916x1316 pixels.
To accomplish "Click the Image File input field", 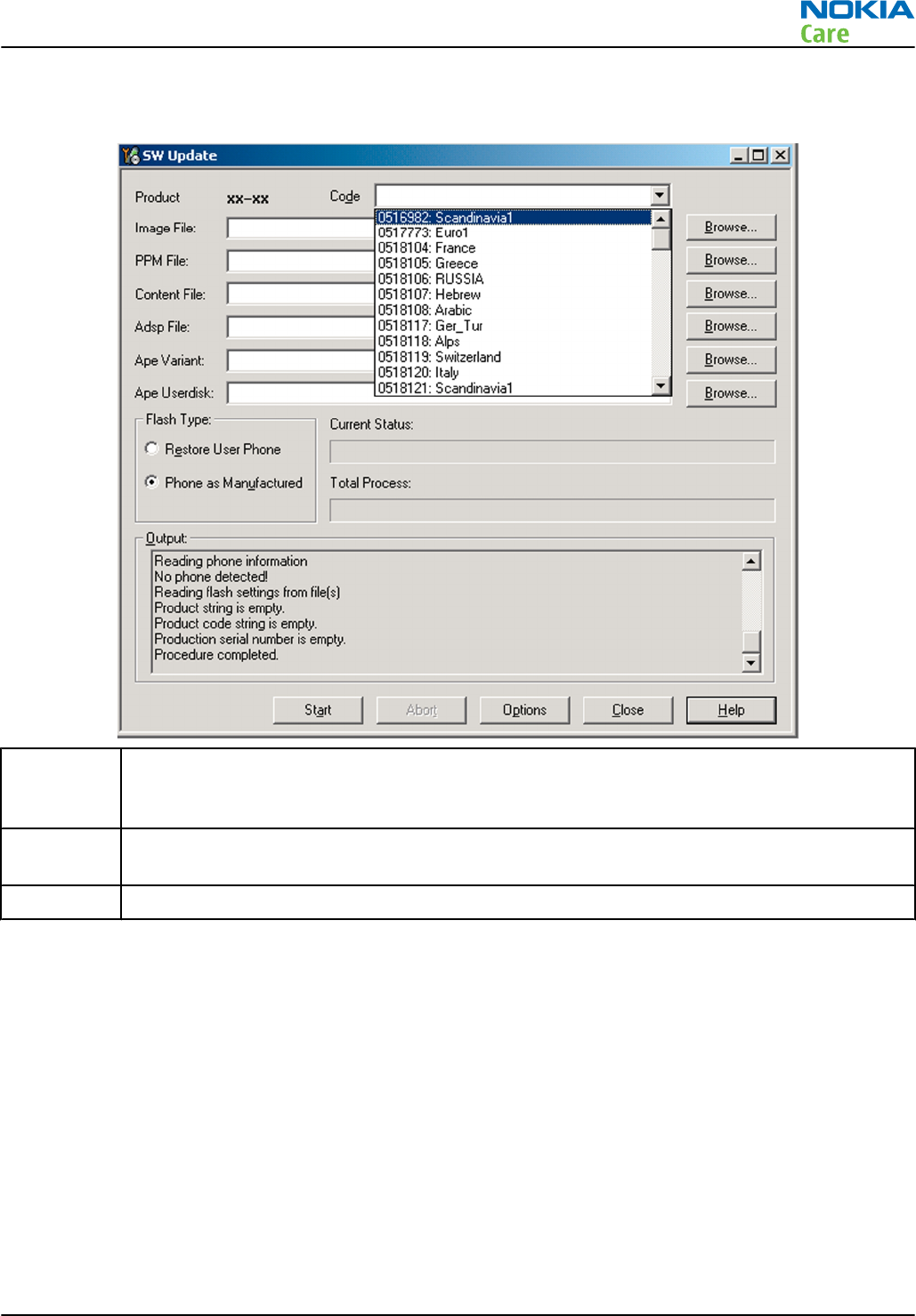I will [x=301, y=229].
